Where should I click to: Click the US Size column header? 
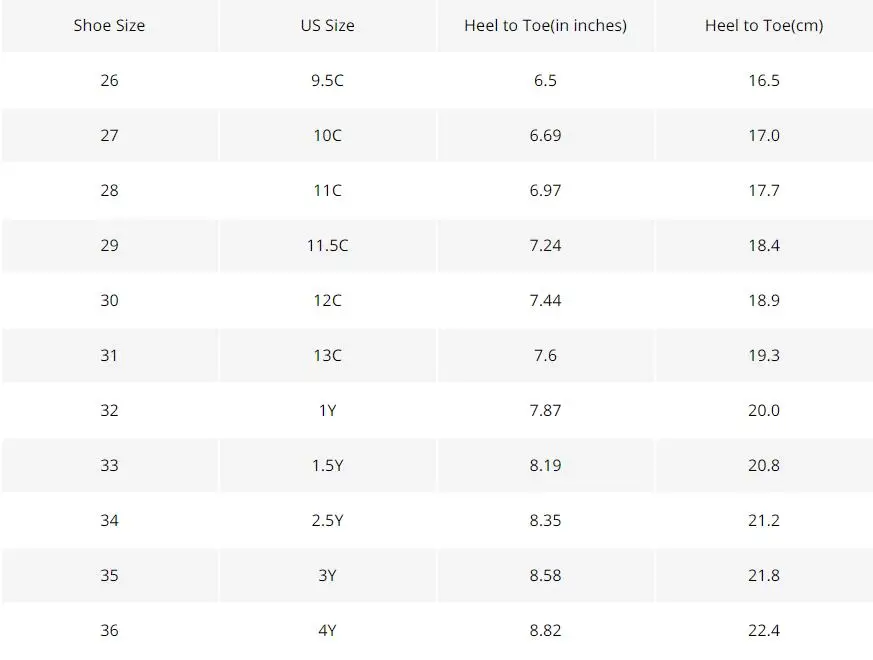point(327,26)
